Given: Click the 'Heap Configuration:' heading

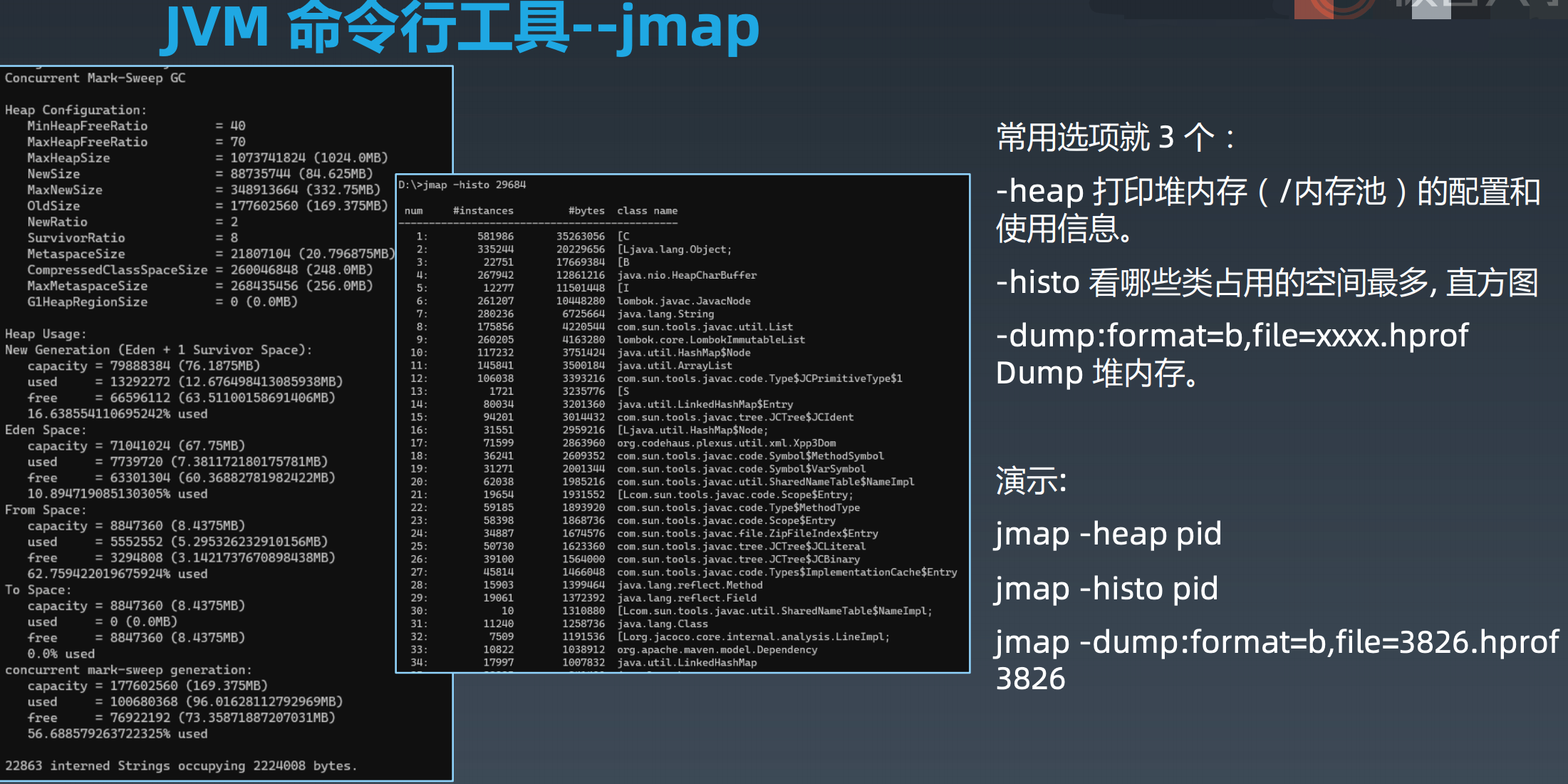Looking at the screenshot, I should point(76,110).
